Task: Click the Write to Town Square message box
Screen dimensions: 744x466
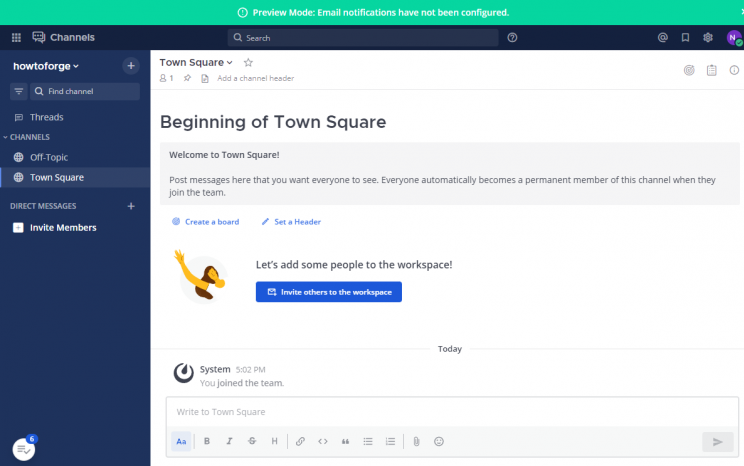Action: pos(452,412)
